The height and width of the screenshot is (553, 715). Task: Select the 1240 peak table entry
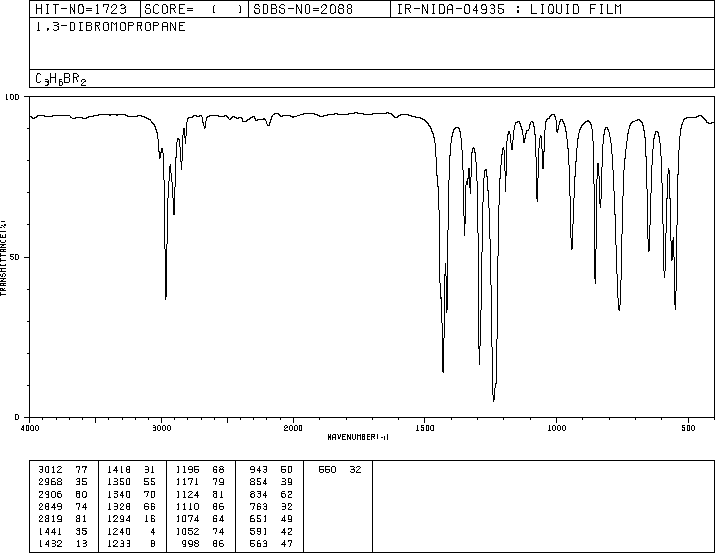(131, 531)
